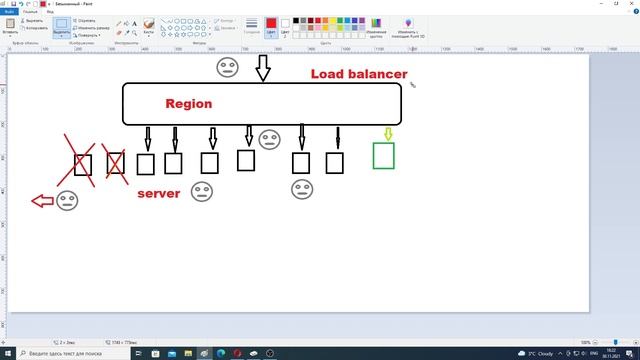Select the Color picker eyedropper tool
Screen dimensions: 640x360
coord(127,33)
